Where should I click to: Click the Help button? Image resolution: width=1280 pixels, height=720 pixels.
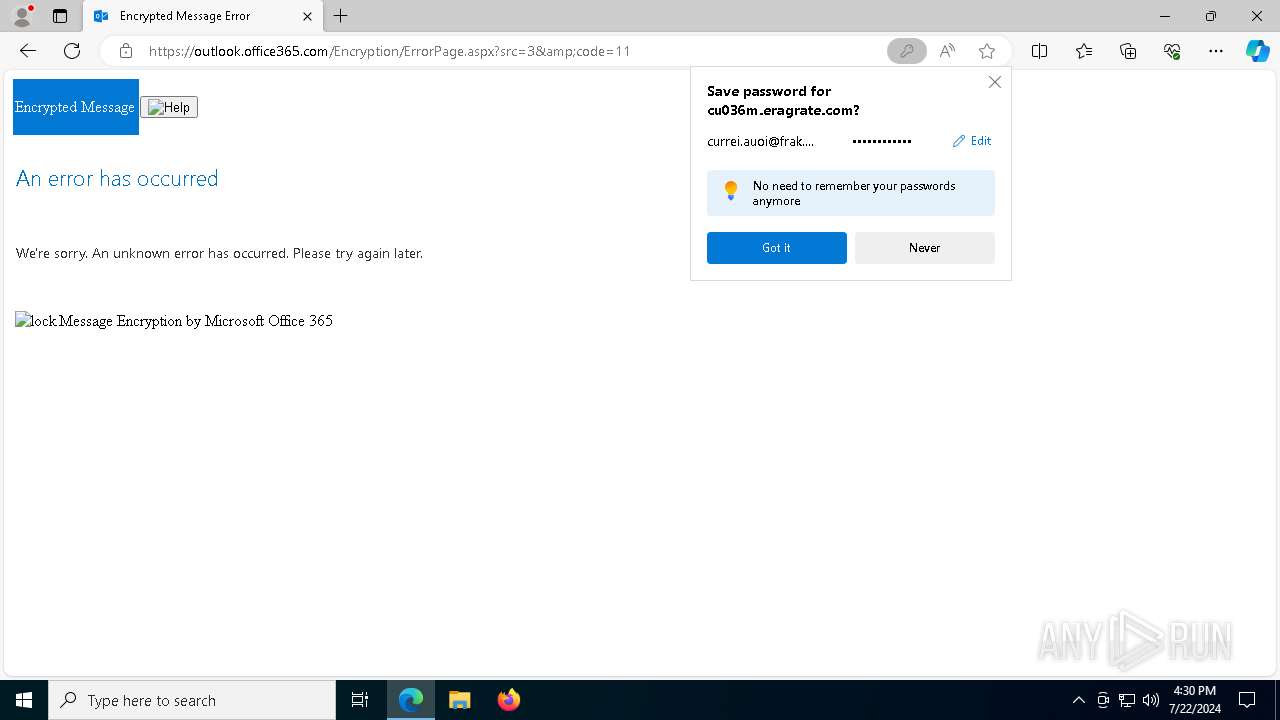tap(169, 107)
